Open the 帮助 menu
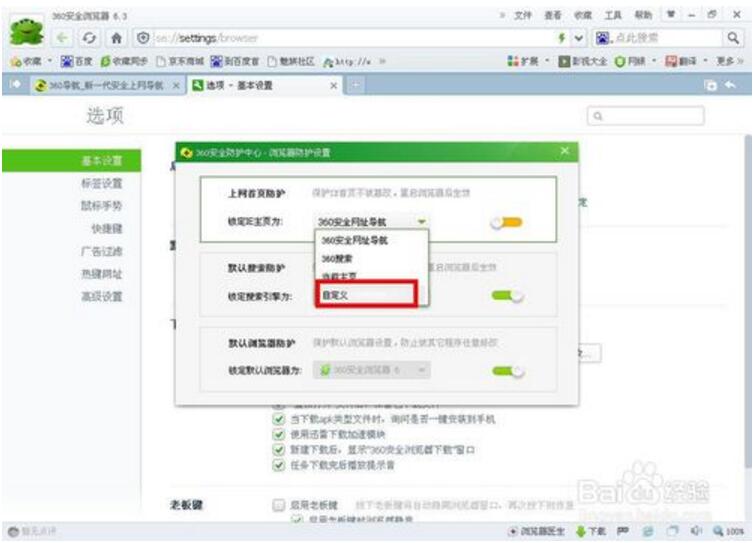 click(x=643, y=15)
